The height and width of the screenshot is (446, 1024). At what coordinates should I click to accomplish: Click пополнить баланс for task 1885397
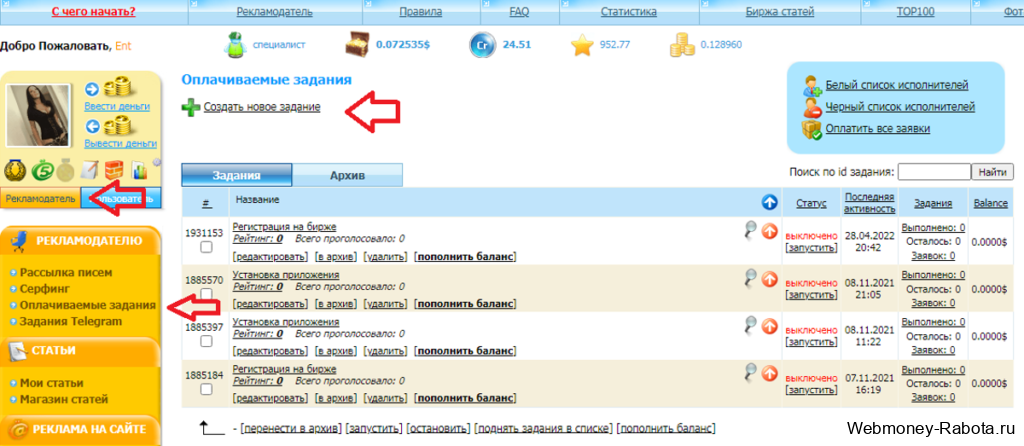click(x=465, y=351)
